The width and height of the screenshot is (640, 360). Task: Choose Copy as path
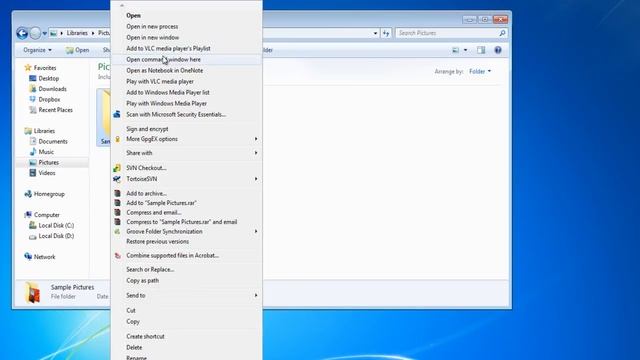pos(187,281)
